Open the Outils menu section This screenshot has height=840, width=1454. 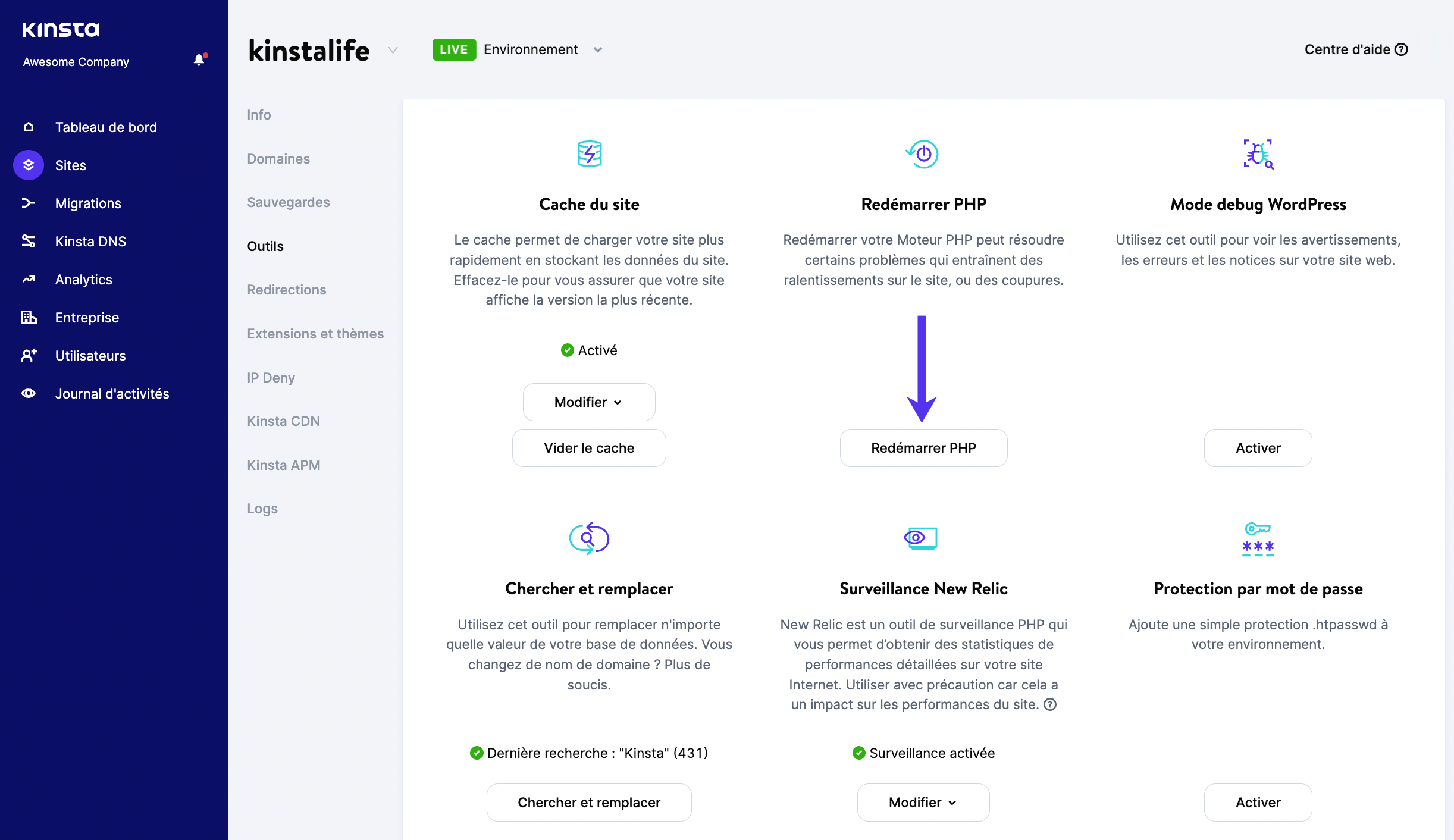click(x=265, y=245)
